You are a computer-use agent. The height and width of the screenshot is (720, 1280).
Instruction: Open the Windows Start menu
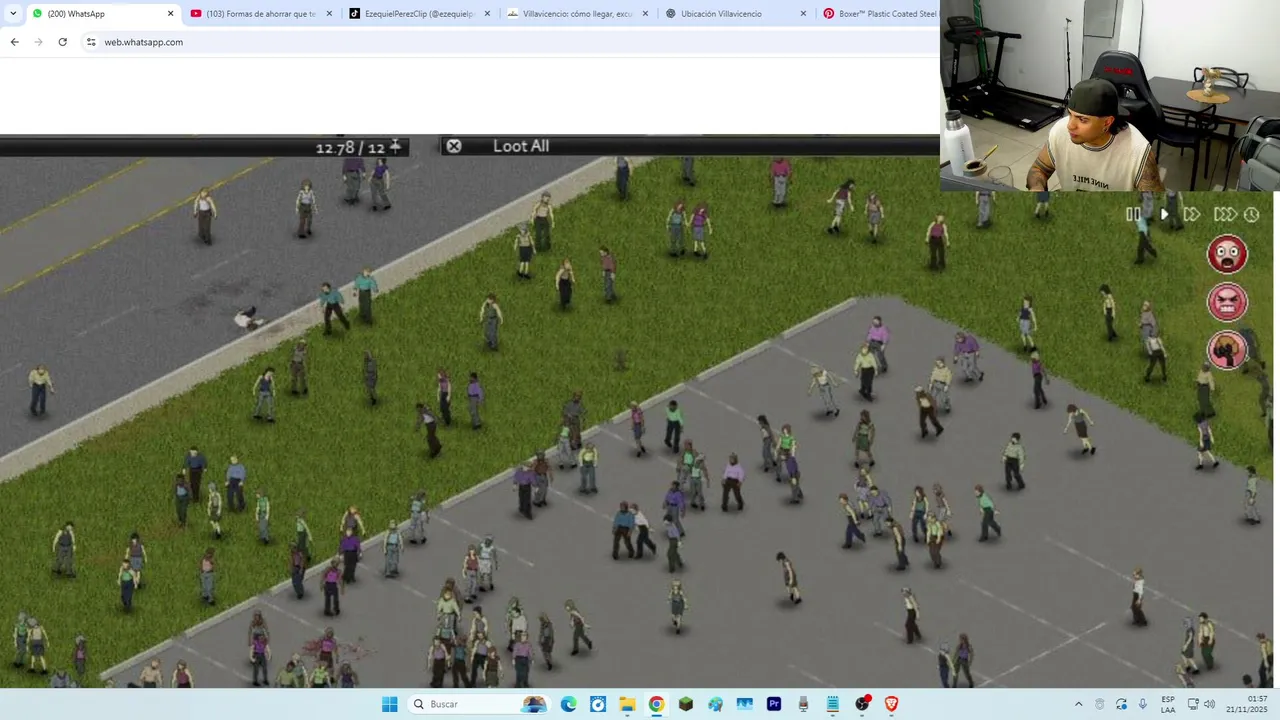click(389, 704)
